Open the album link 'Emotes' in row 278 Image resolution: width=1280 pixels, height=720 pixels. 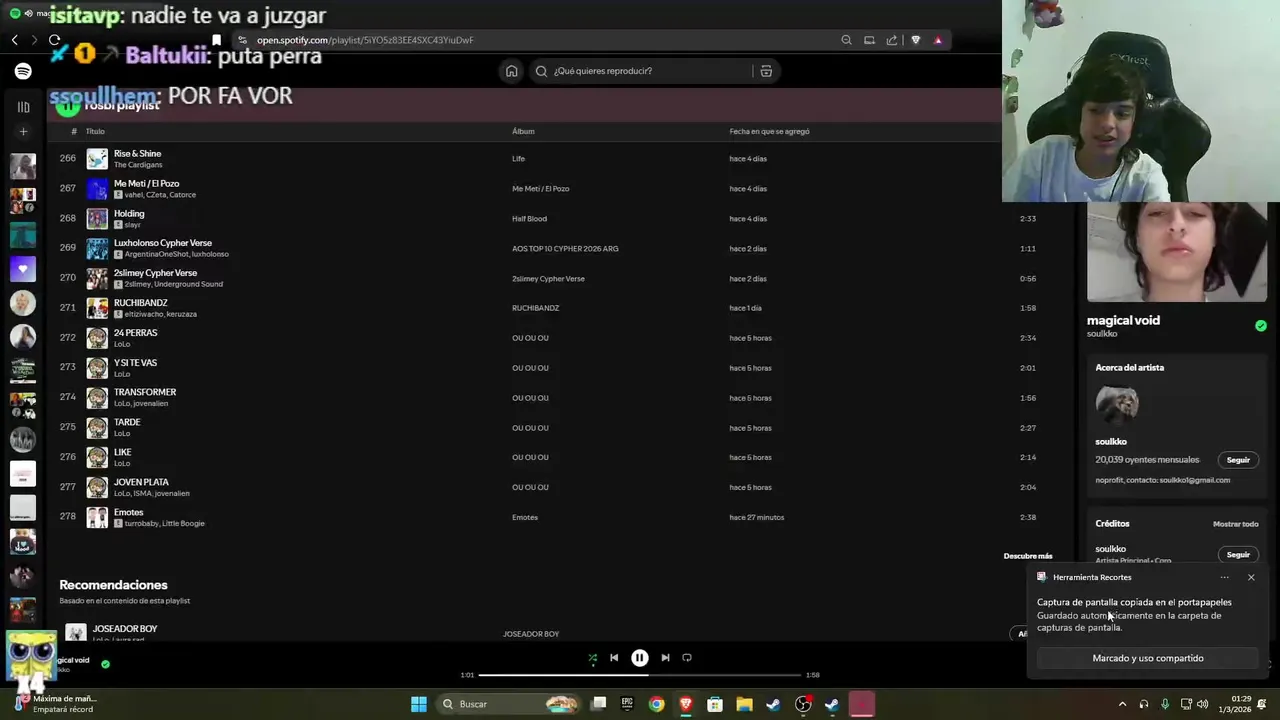(525, 518)
